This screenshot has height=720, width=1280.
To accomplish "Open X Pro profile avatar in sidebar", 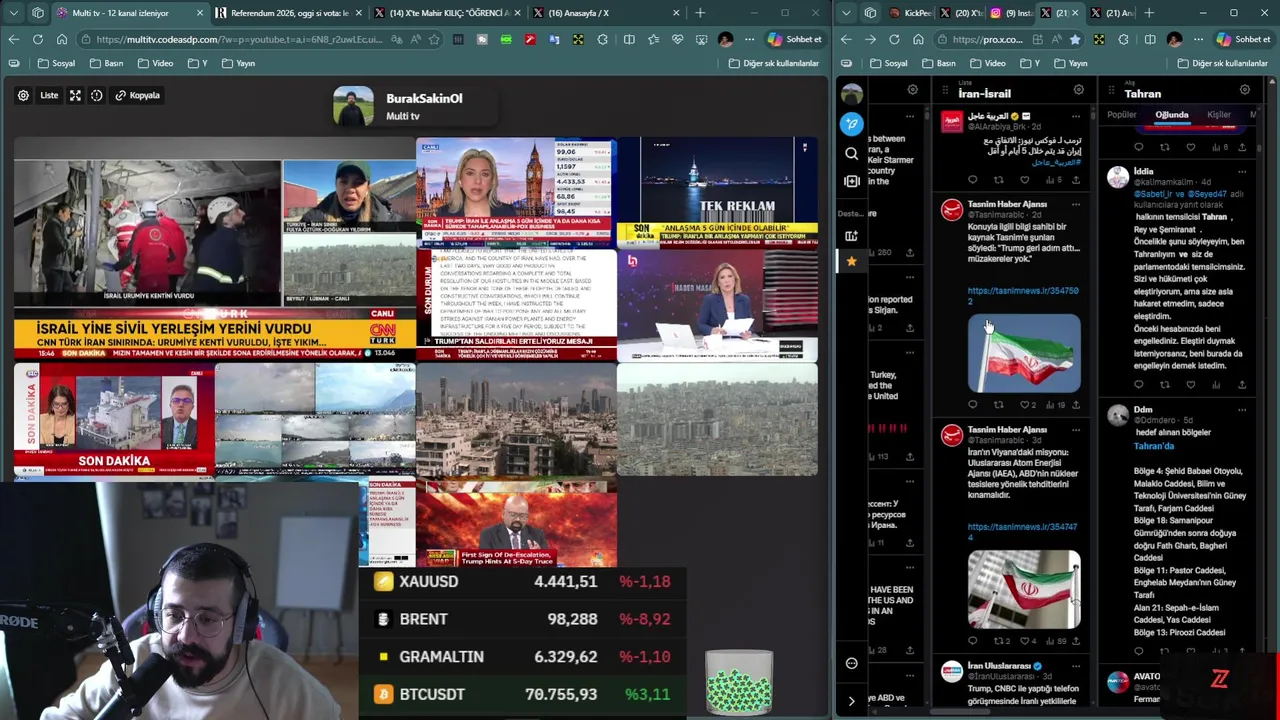I will [852, 94].
